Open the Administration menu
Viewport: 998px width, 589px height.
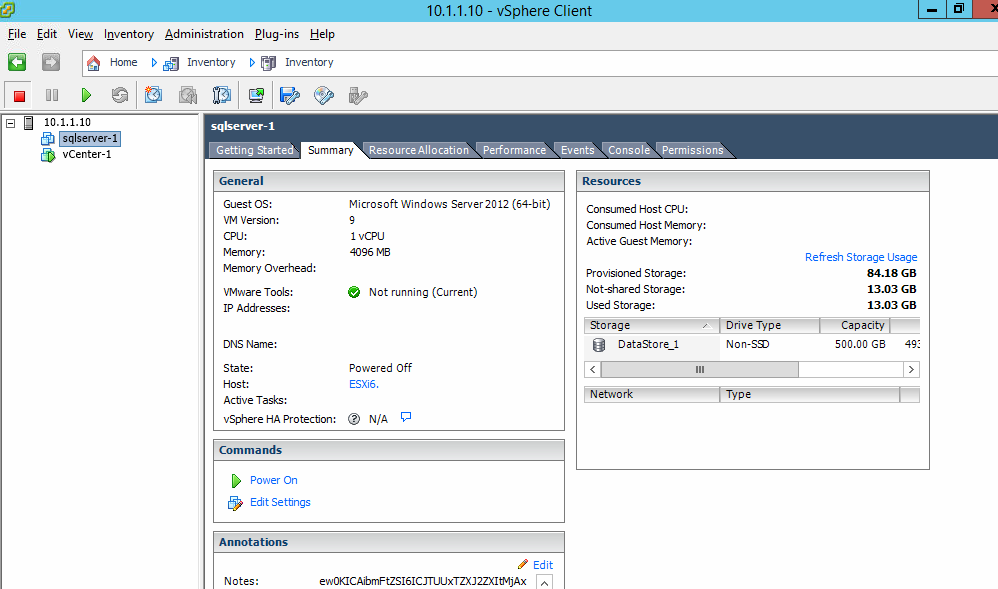tap(204, 34)
